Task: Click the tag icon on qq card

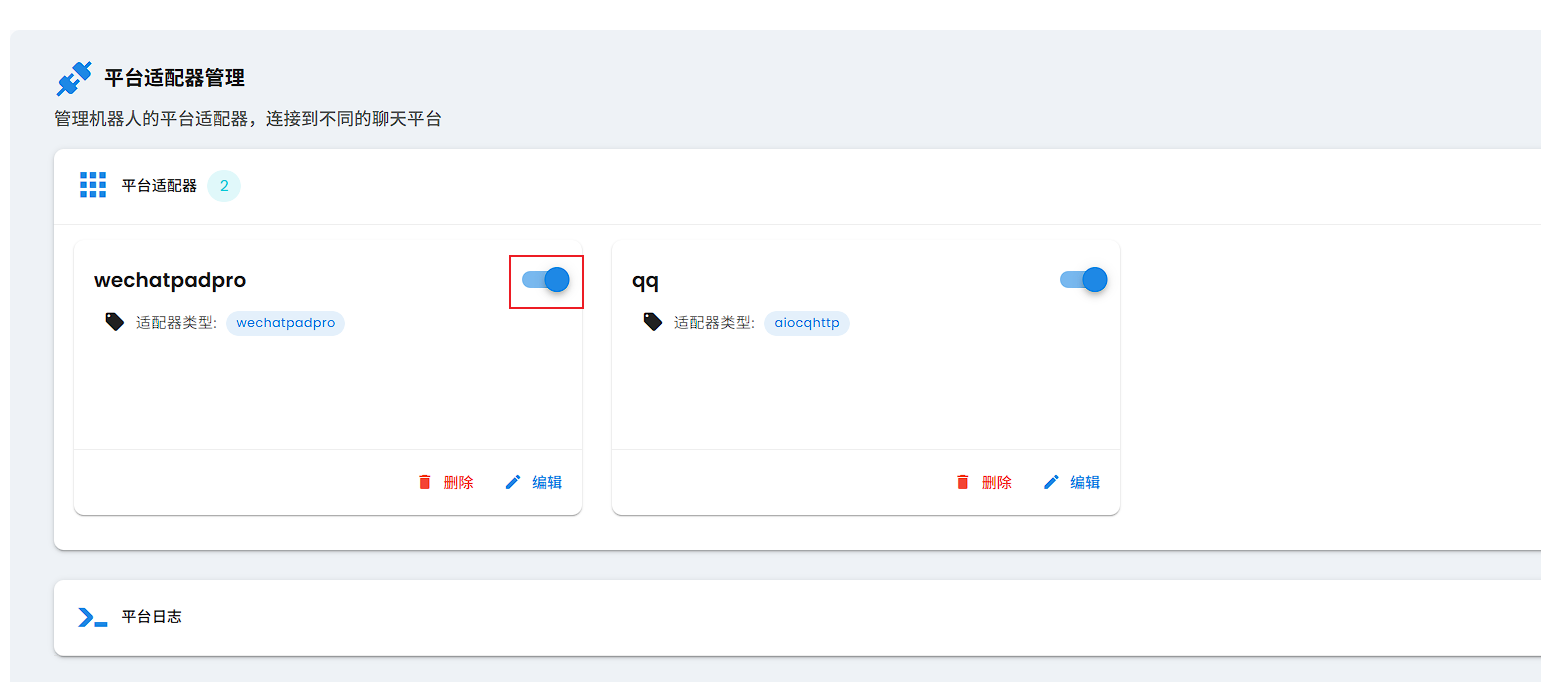Action: (653, 322)
